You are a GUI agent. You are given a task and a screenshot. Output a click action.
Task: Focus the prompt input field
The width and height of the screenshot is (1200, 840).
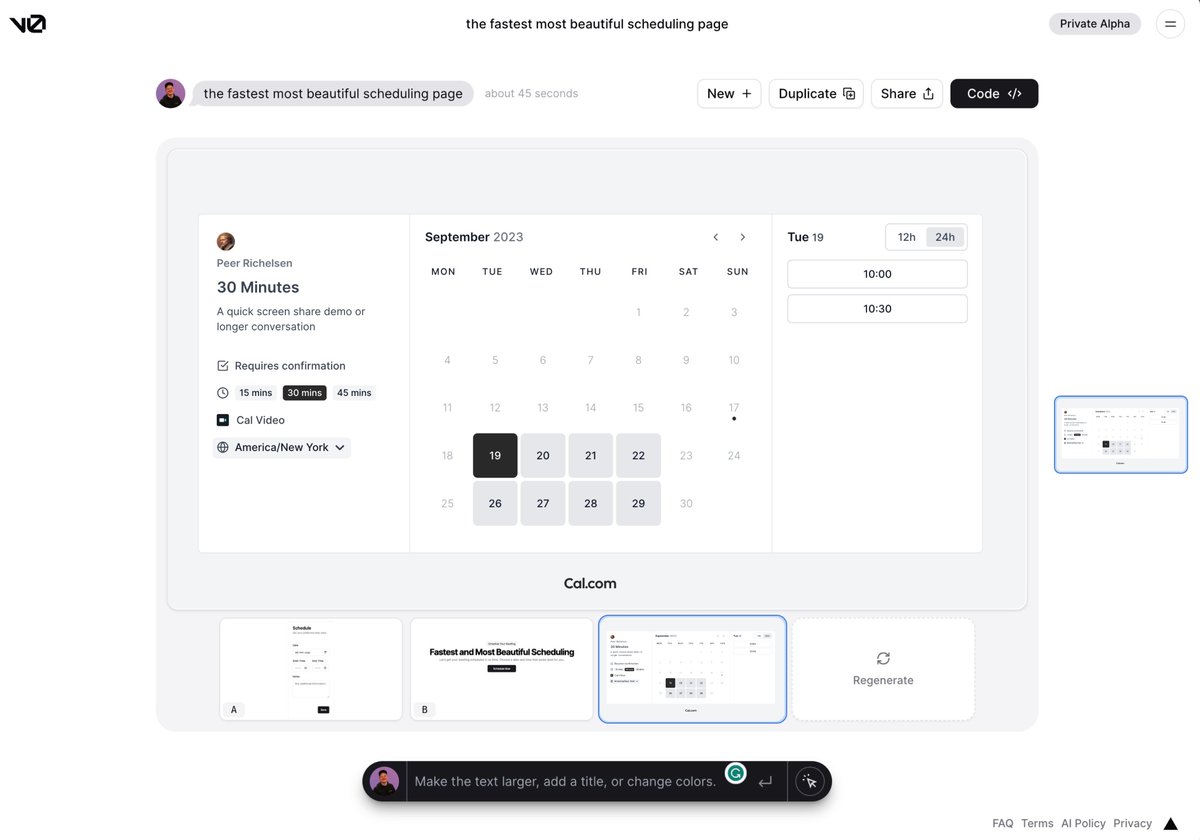[565, 781]
